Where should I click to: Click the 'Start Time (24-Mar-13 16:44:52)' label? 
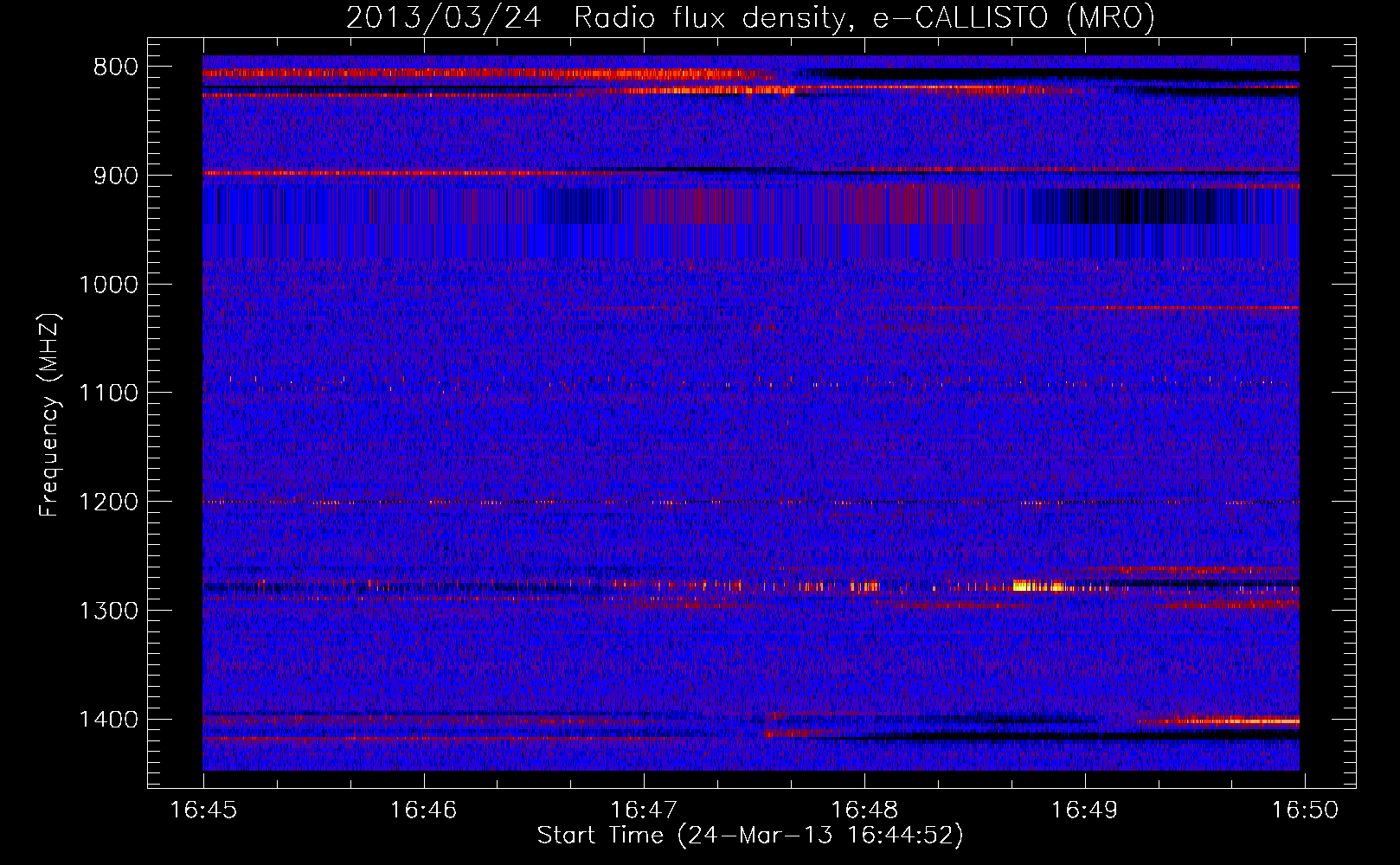pyautogui.click(x=750, y=836)
